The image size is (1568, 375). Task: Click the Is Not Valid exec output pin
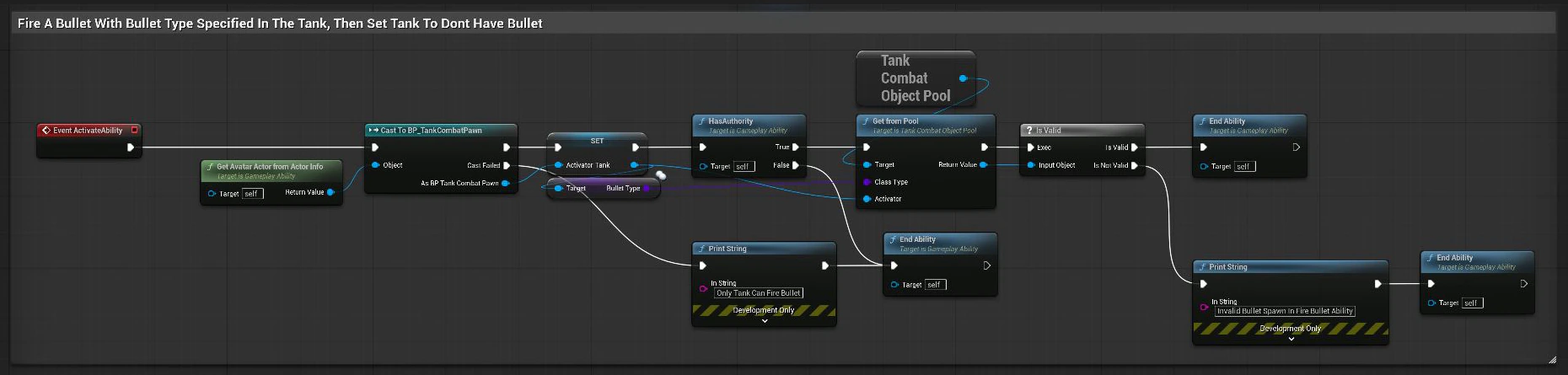click(1135, 165)
